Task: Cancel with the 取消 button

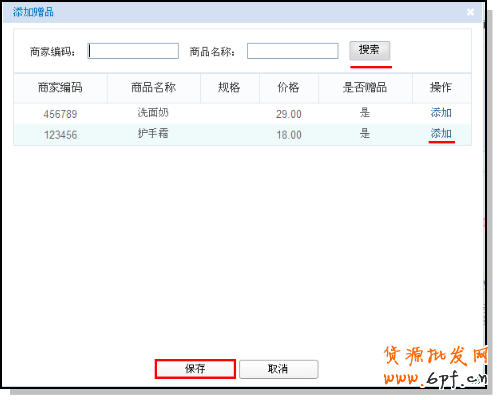Action: tap(278, 369)
